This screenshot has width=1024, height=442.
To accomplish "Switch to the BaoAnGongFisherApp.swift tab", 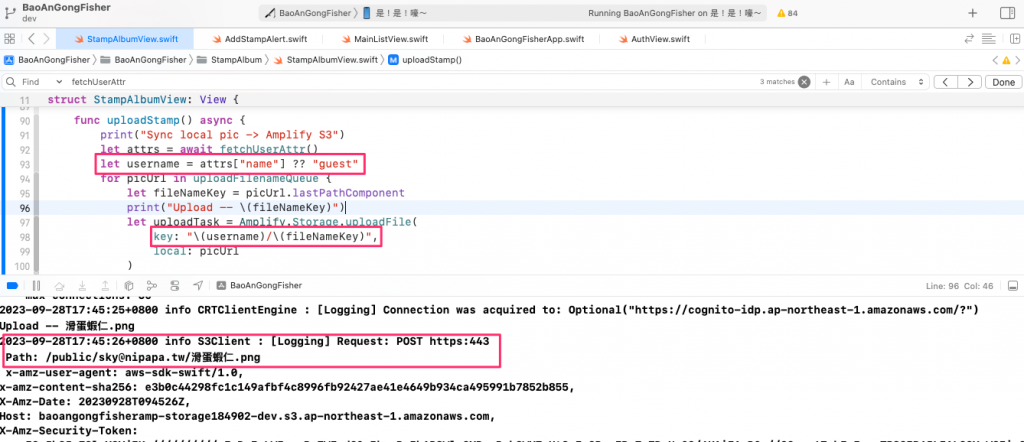I will [x=522, y=39].
